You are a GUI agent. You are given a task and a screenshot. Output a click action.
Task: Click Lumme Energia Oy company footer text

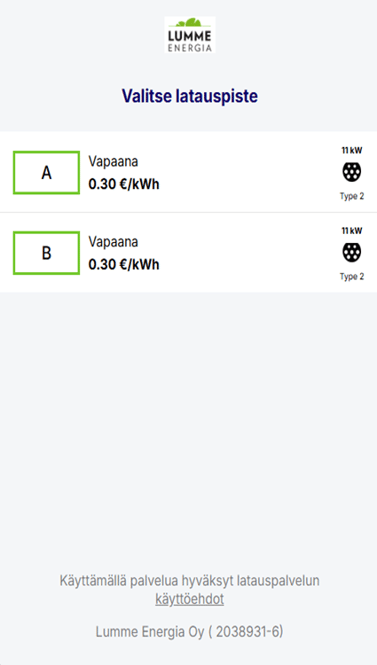pos(189,632)
